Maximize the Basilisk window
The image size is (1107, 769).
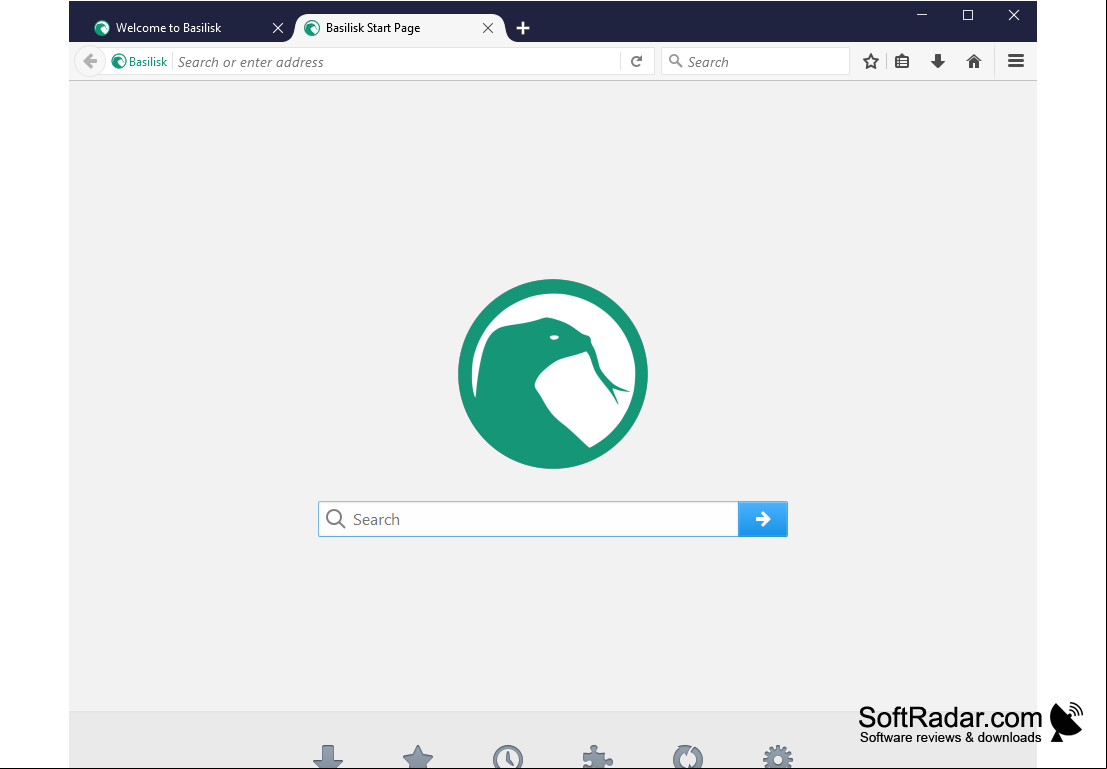[968, 15]
